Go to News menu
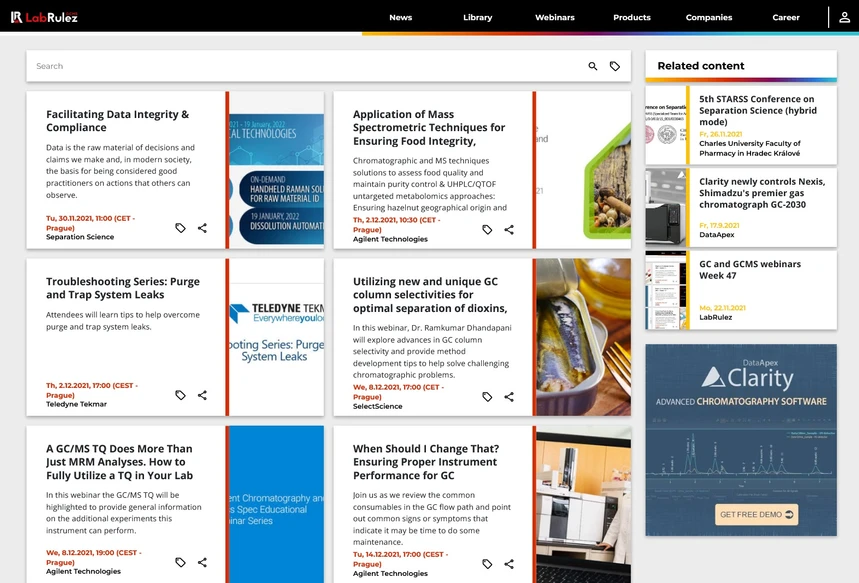The image size is (859, 583). tap(400, 18)
